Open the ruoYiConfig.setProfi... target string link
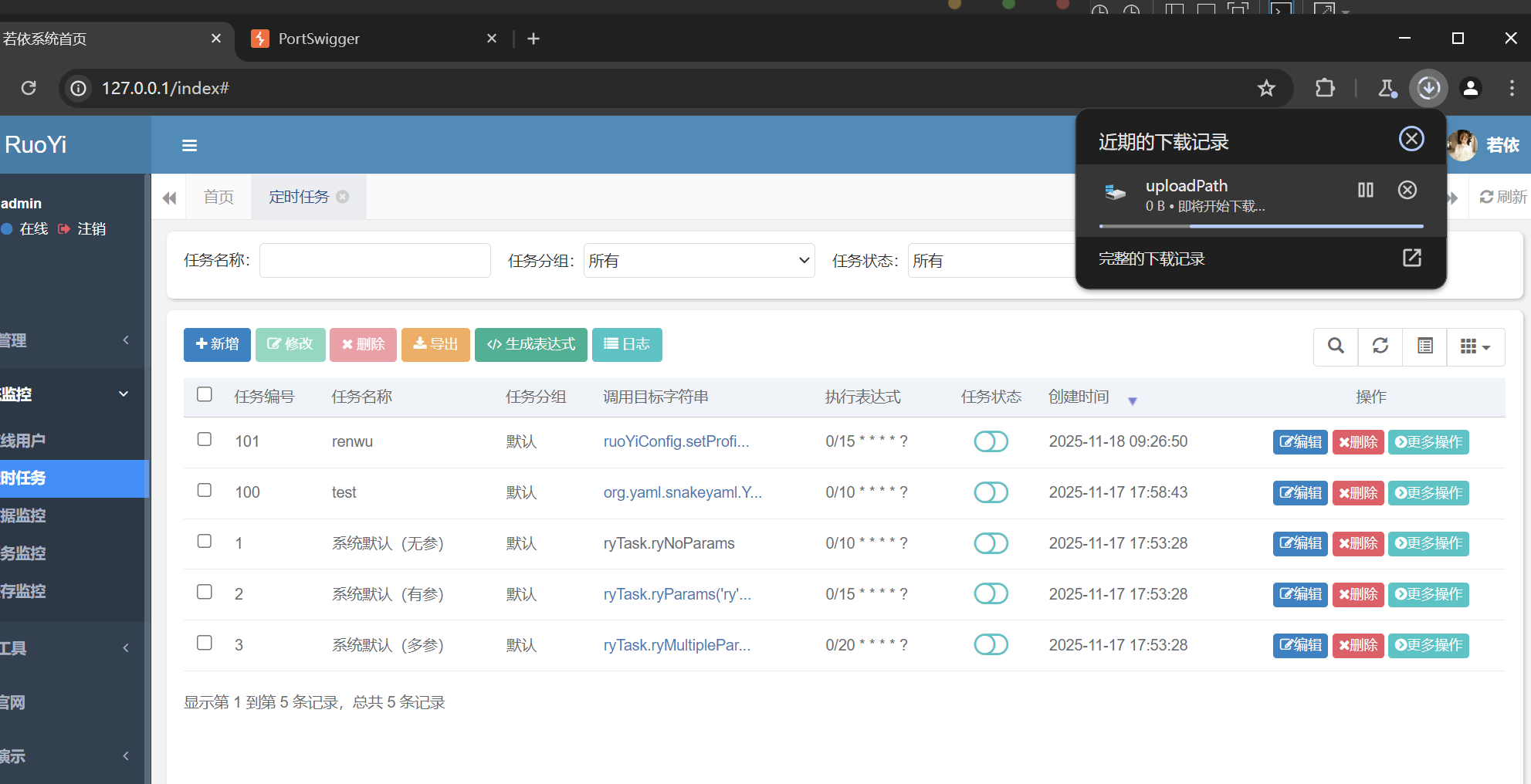This screenshot has height=784, width=1531. [676, 441]
